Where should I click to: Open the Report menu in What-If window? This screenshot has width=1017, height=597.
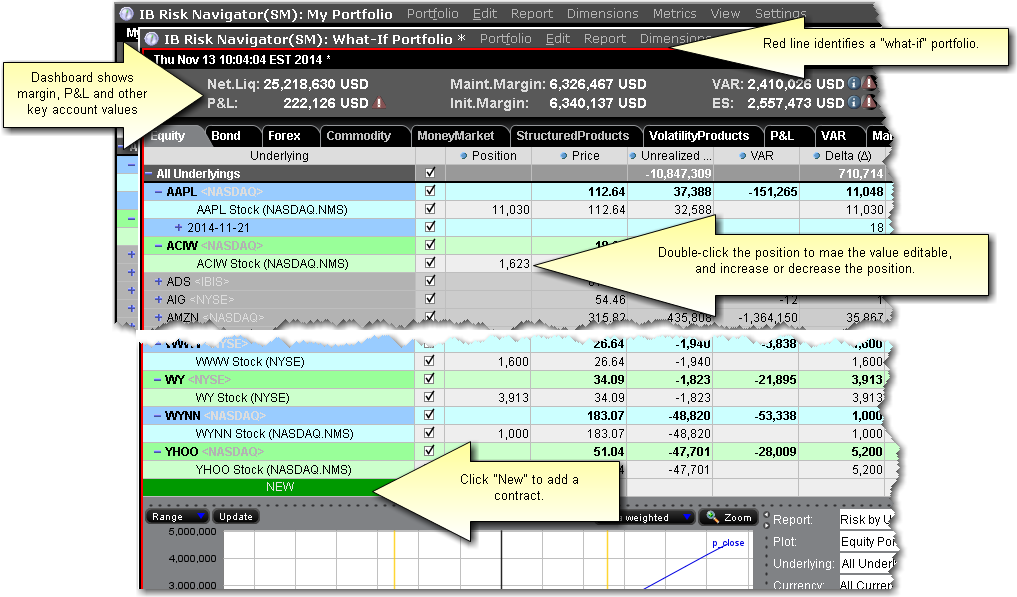[x=604, y=39]
